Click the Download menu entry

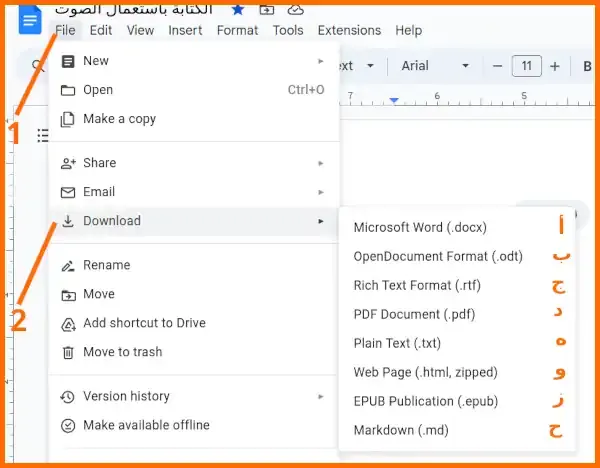pos(194,221)
